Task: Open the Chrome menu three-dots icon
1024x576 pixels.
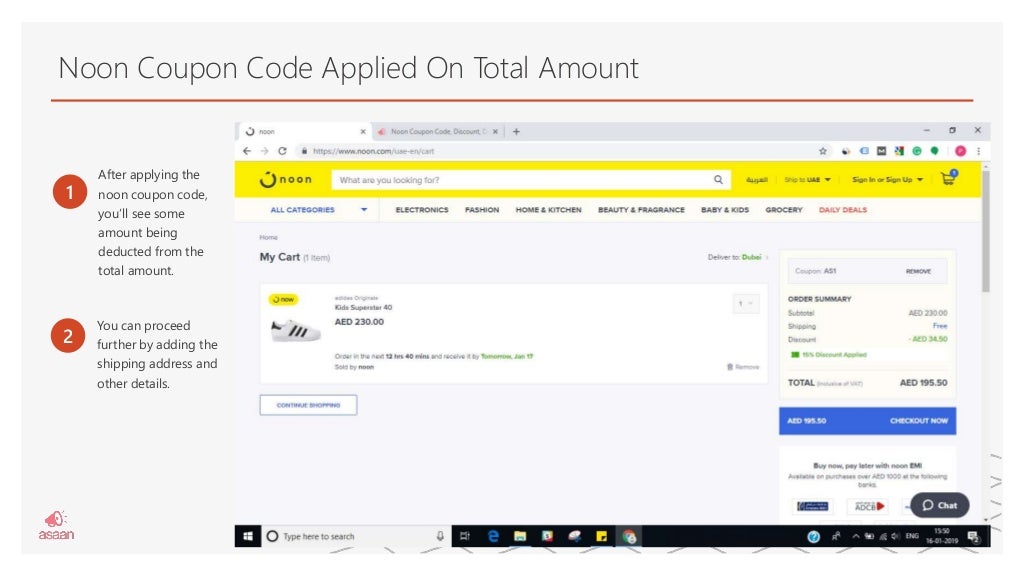Action: coord(978,151)
